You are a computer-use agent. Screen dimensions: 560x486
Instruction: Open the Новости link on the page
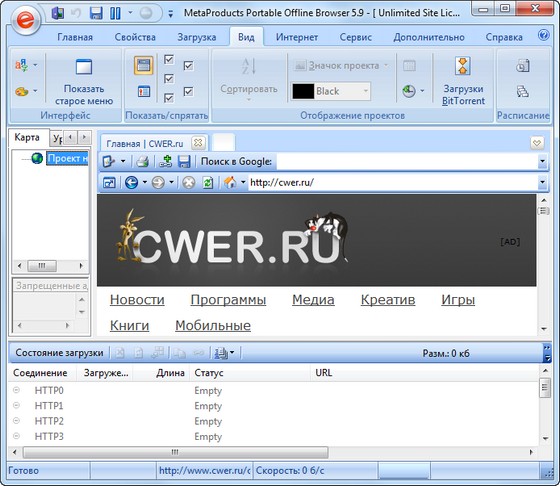coord(137,300)
